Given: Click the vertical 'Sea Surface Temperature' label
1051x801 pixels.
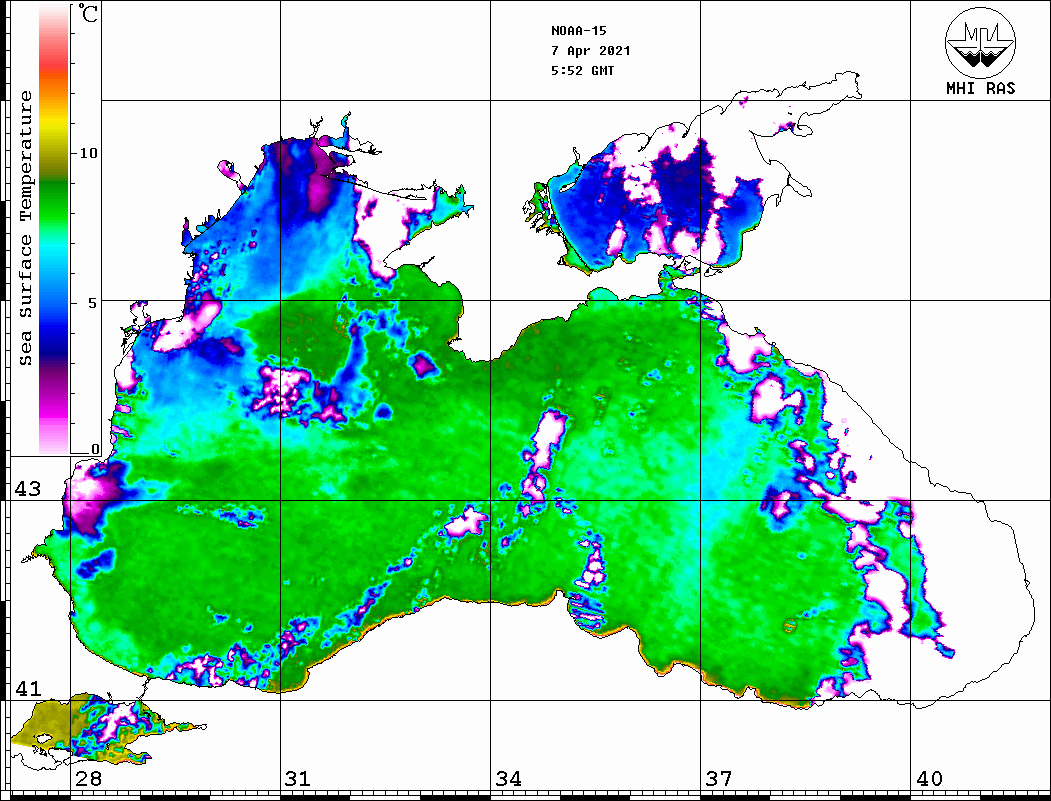Looking at the screenshot, I should click(25, 228).
